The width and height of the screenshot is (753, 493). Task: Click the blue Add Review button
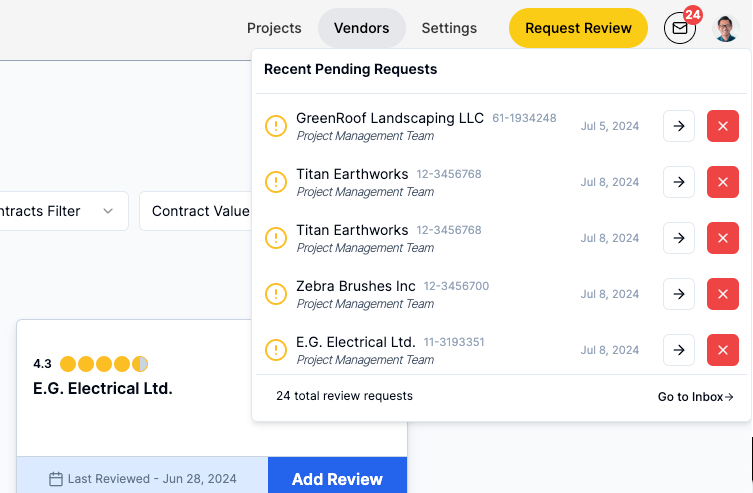coord(337,475)
